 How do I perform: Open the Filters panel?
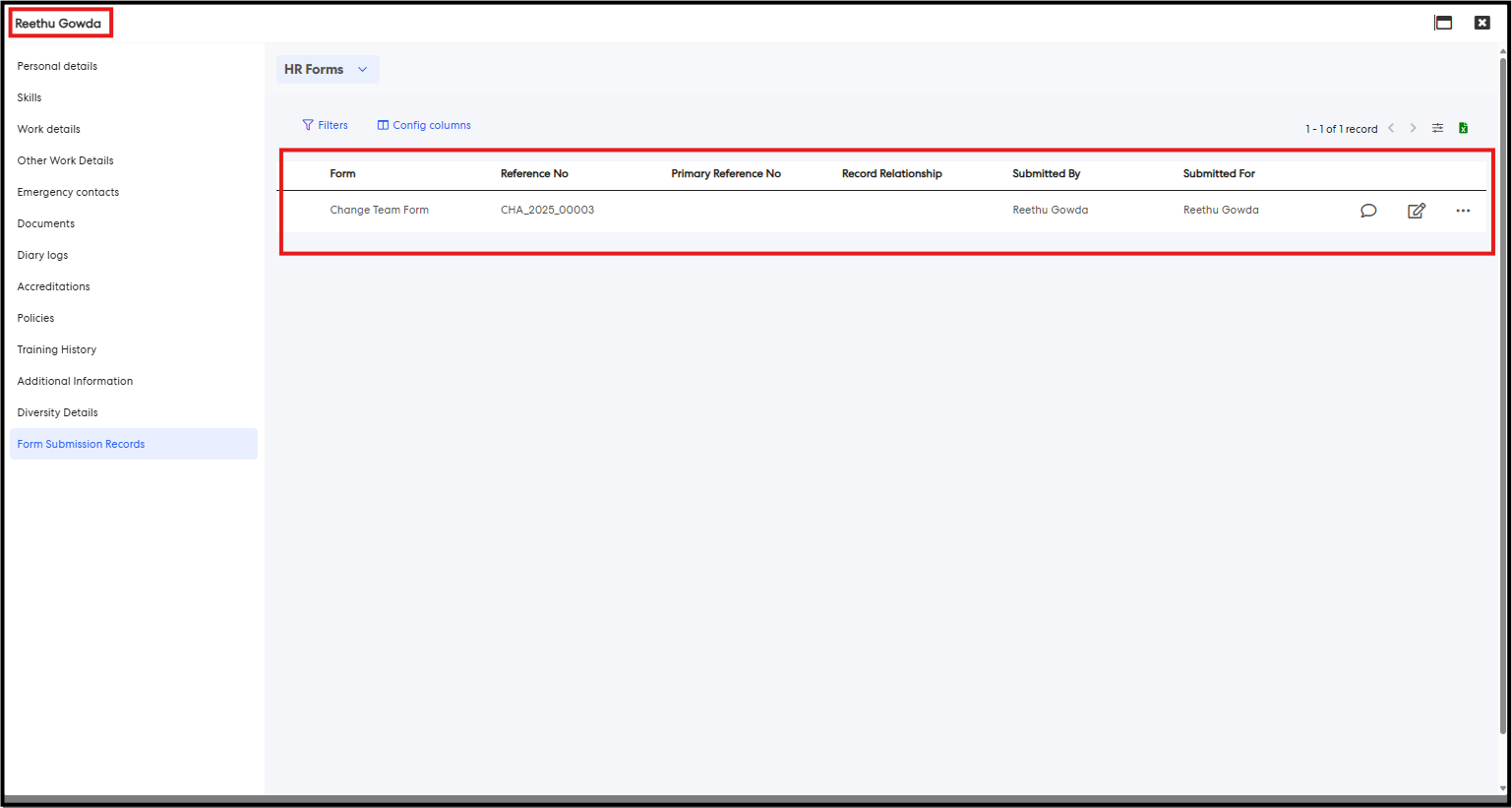(325, 125)
